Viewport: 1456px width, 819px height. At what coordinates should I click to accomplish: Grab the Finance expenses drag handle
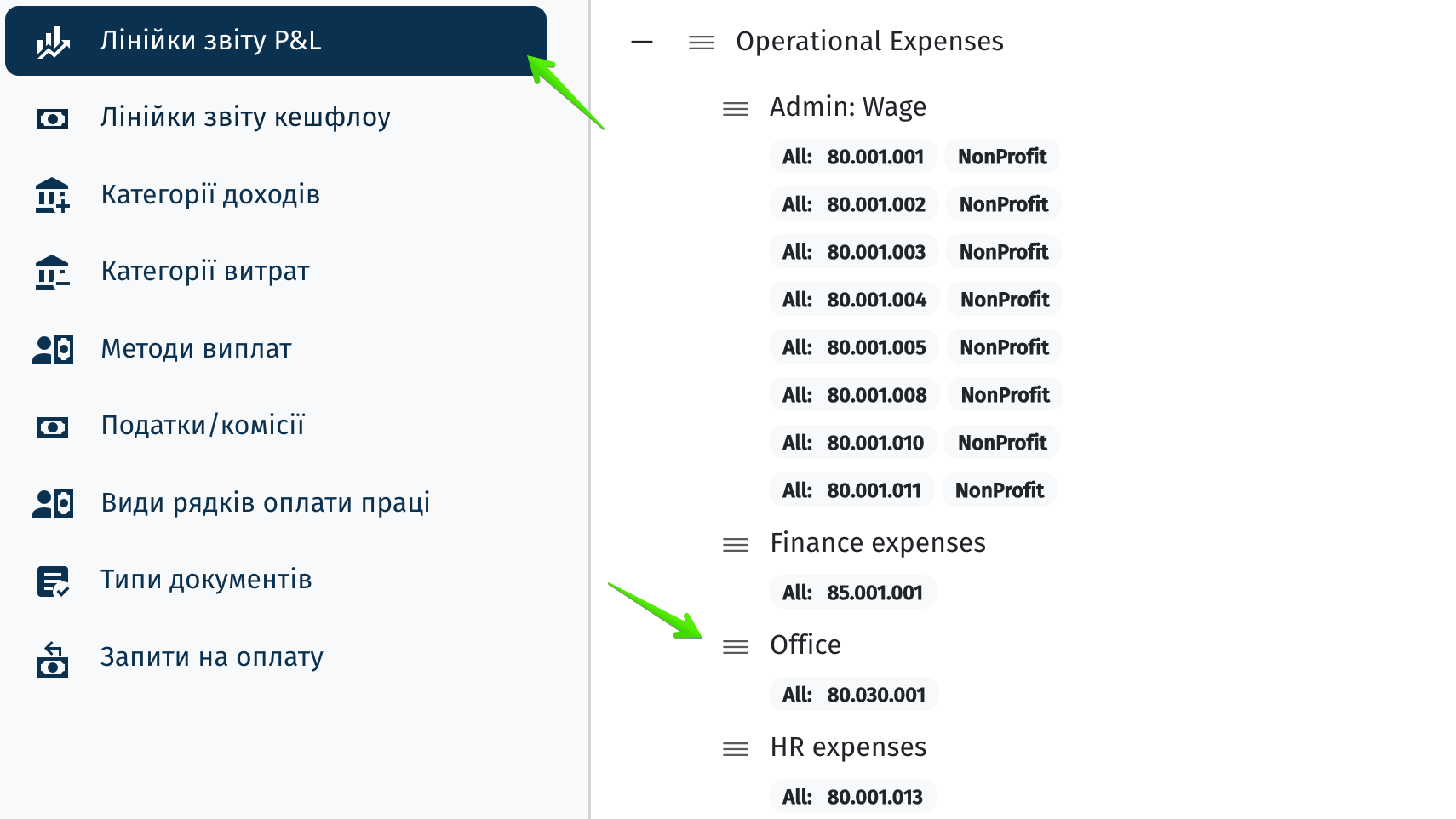click(736, 545)
